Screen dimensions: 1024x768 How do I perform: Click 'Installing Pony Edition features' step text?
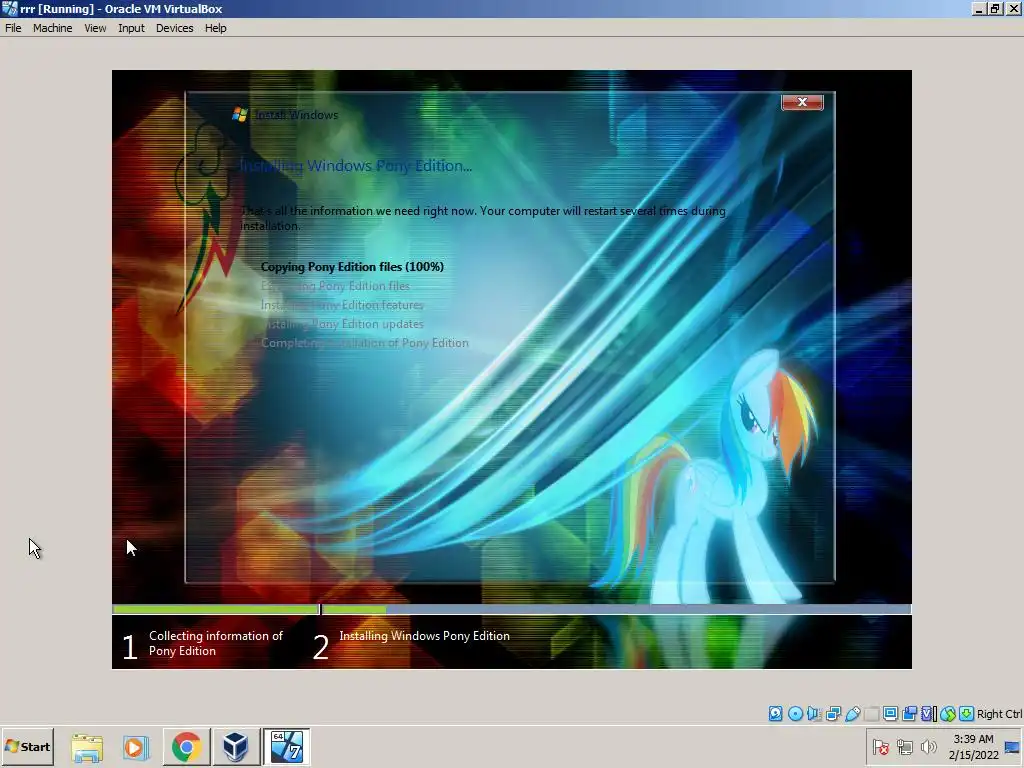342,305
